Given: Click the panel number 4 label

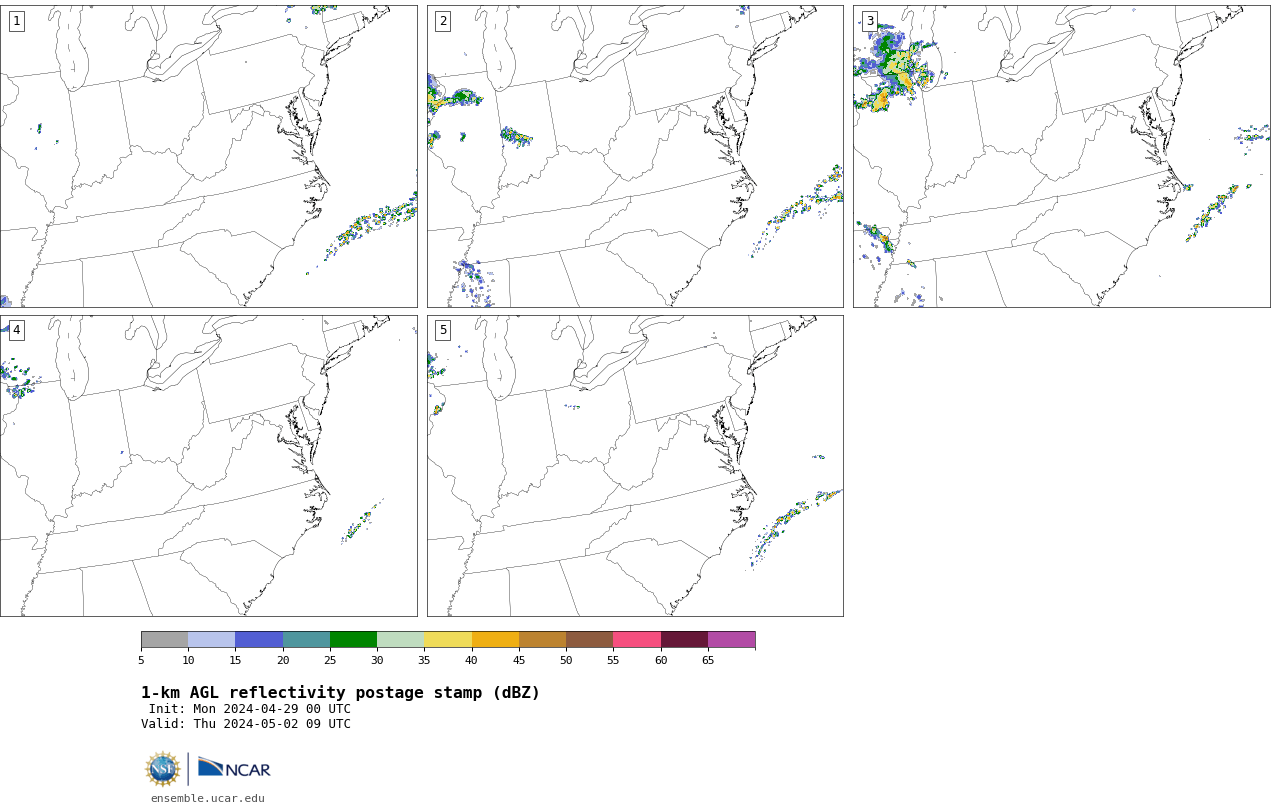Looking at the screenshot, I should pos(16,330).
